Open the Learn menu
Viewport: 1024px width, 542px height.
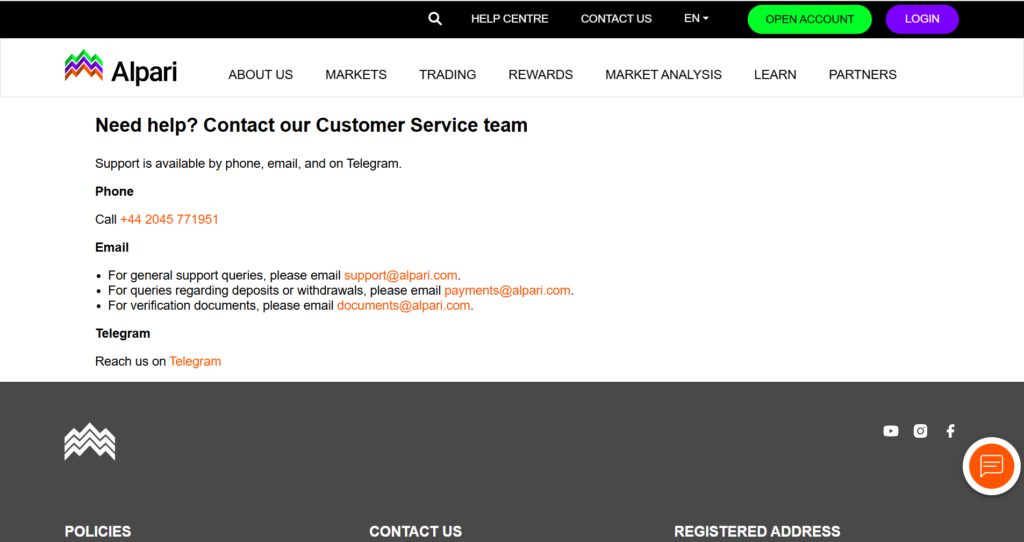[x=775, y=74]
